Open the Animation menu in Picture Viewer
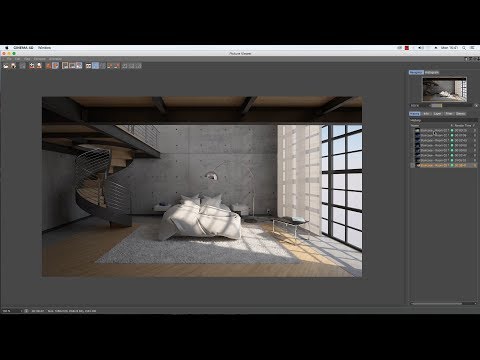The width and height of the screenshot is (480, 360). (x=55, y=59)
